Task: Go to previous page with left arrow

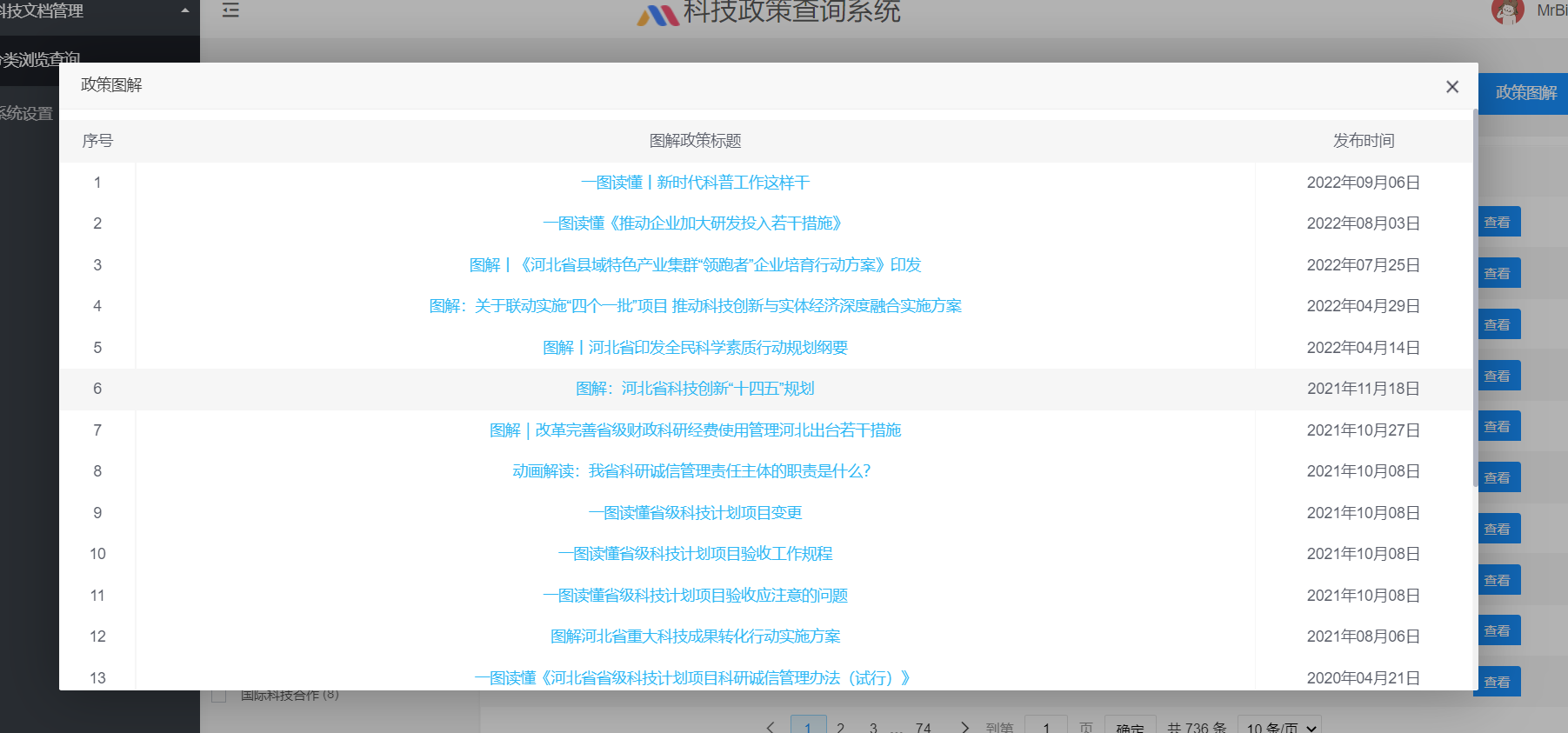Action: point(771,727)
